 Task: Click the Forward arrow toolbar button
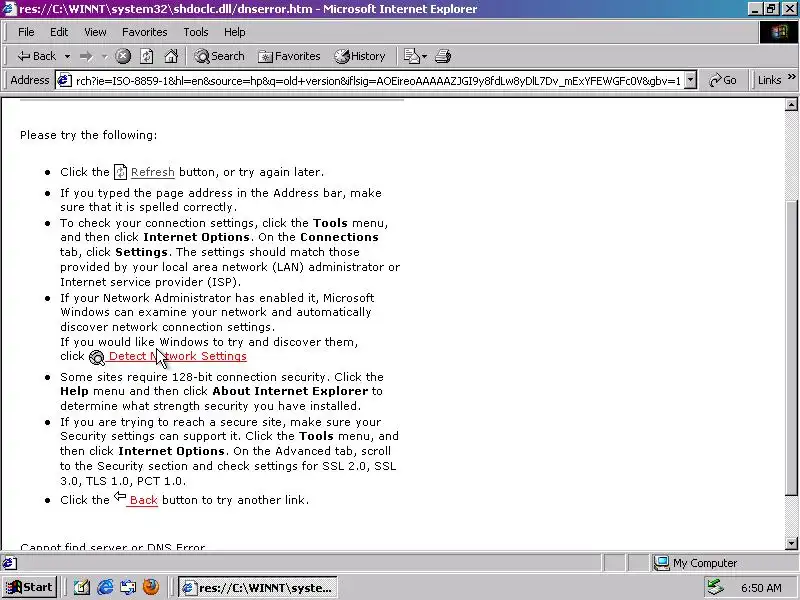(86, 56)
